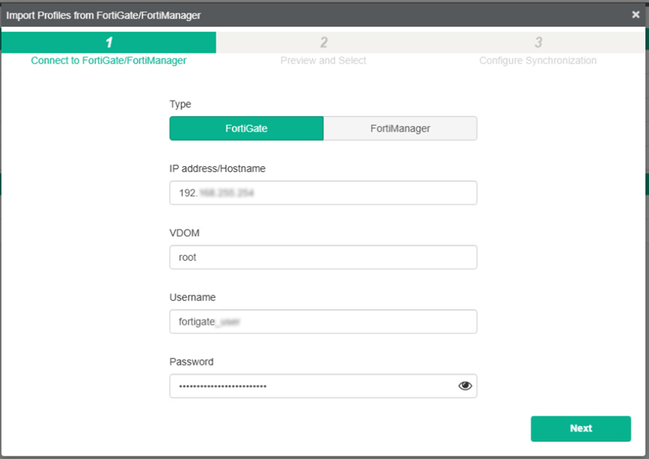Focus the VDOM input field
Image resolution: width=649 pixels, height=459 pixels.
tap(323, 257)
